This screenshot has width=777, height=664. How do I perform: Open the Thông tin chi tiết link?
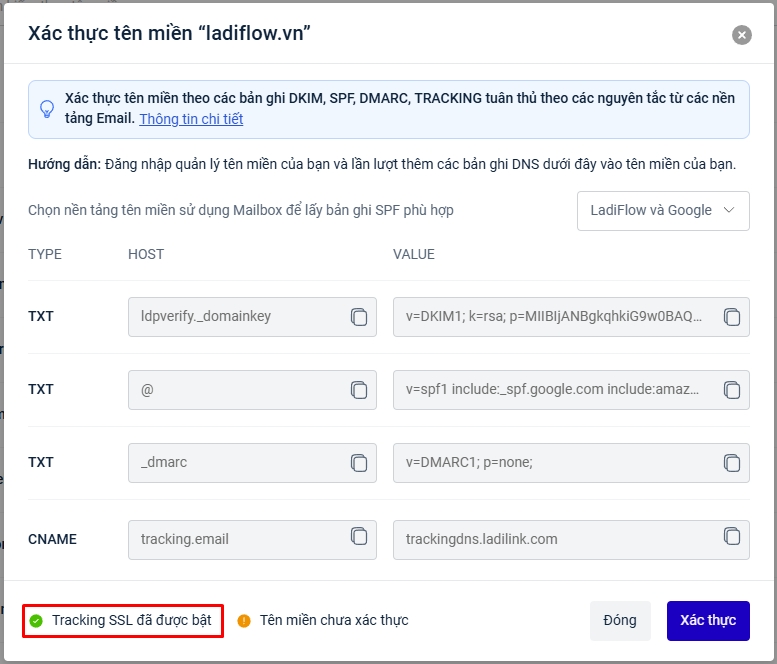[191, 119]
